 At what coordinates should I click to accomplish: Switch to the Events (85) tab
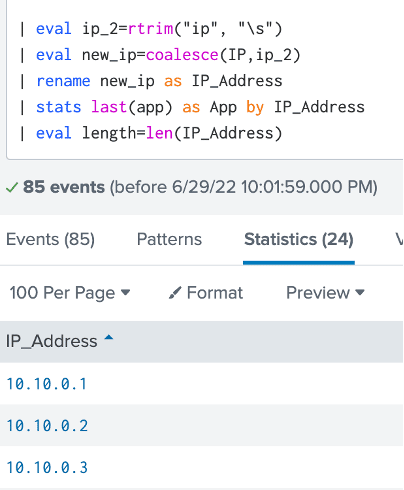coord(50,239)
